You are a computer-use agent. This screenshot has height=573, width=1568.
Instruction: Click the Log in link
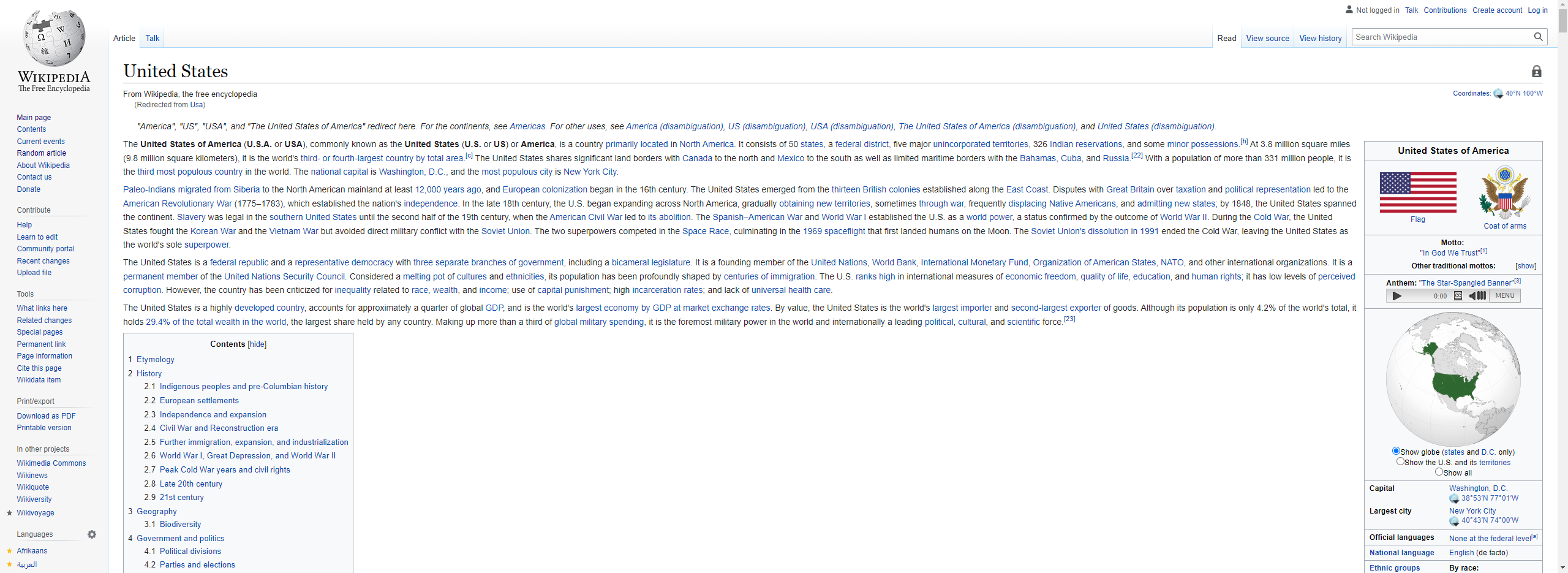[x=1538, y=10]
